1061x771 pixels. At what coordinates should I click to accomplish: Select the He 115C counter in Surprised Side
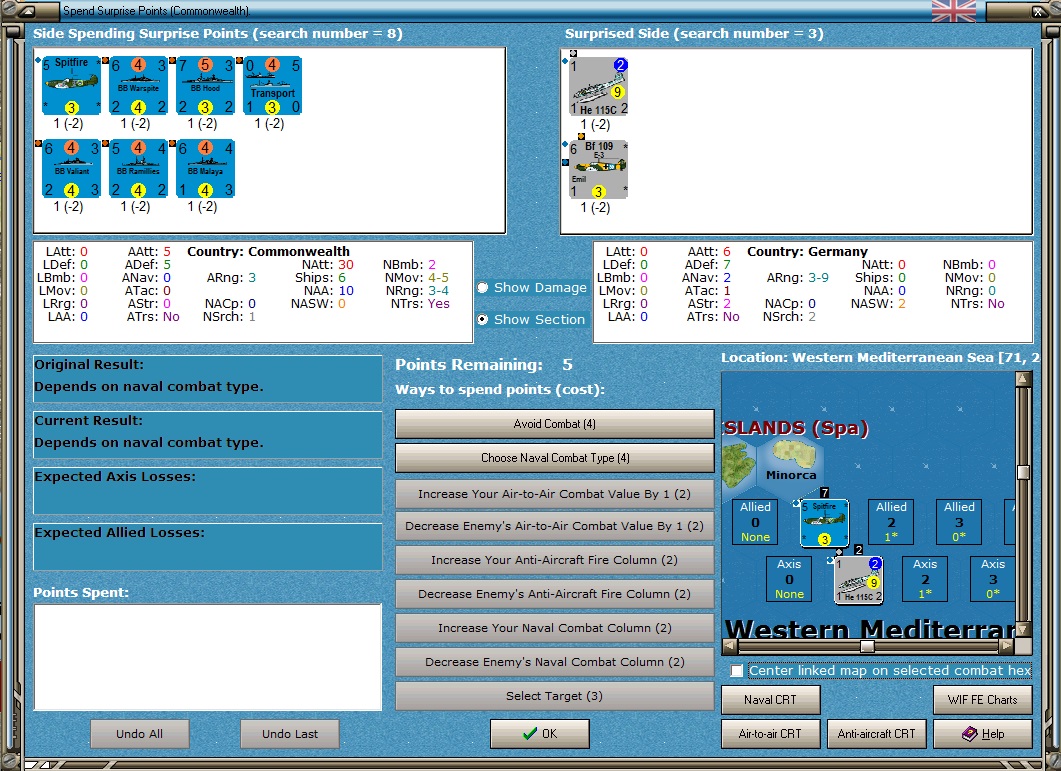point(598,87)
